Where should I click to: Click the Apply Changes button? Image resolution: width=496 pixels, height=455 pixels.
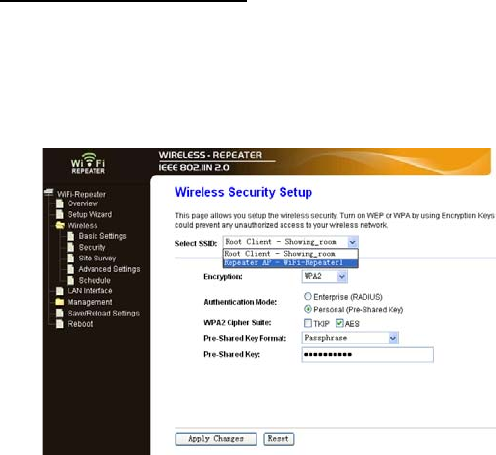(x=216, y=439)
